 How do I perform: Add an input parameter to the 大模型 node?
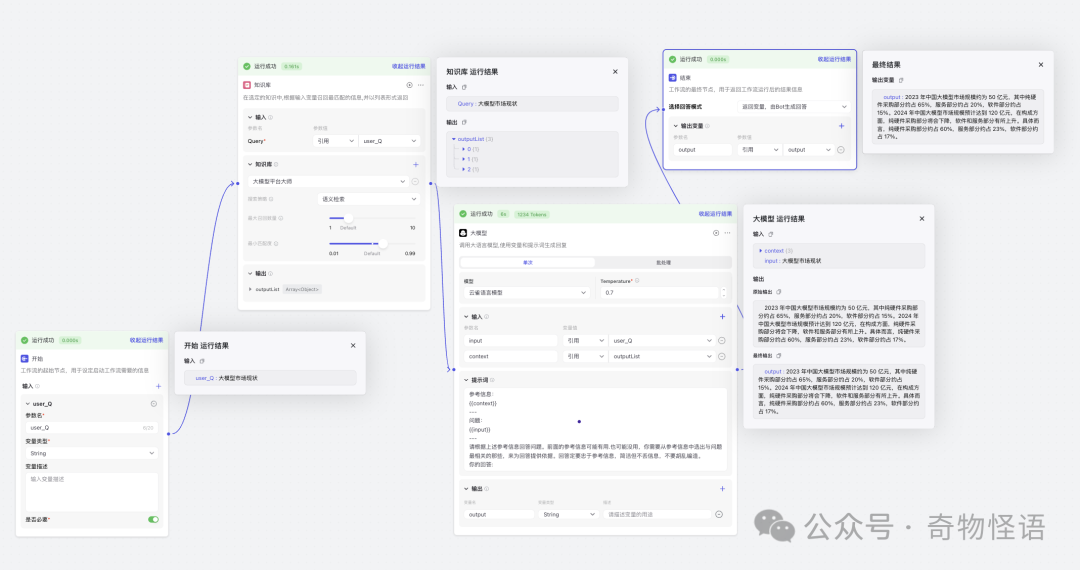click(x=722, y=316)
